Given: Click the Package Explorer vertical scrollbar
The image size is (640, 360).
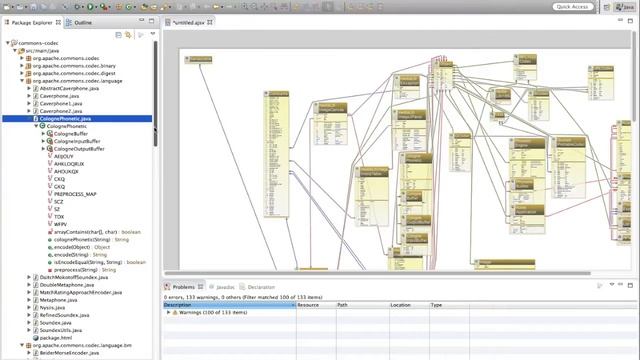Looking at the screenshot, I should [x=155, y=94].
